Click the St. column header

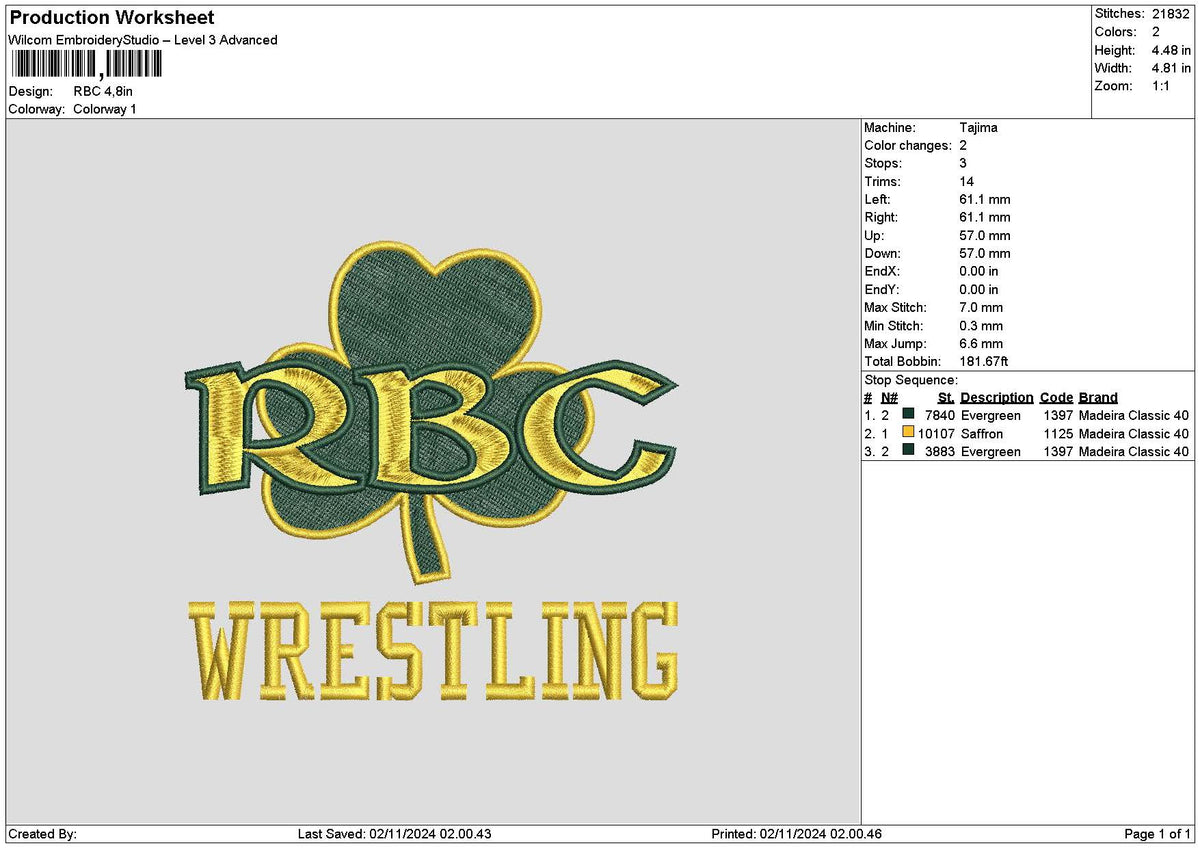944,397
